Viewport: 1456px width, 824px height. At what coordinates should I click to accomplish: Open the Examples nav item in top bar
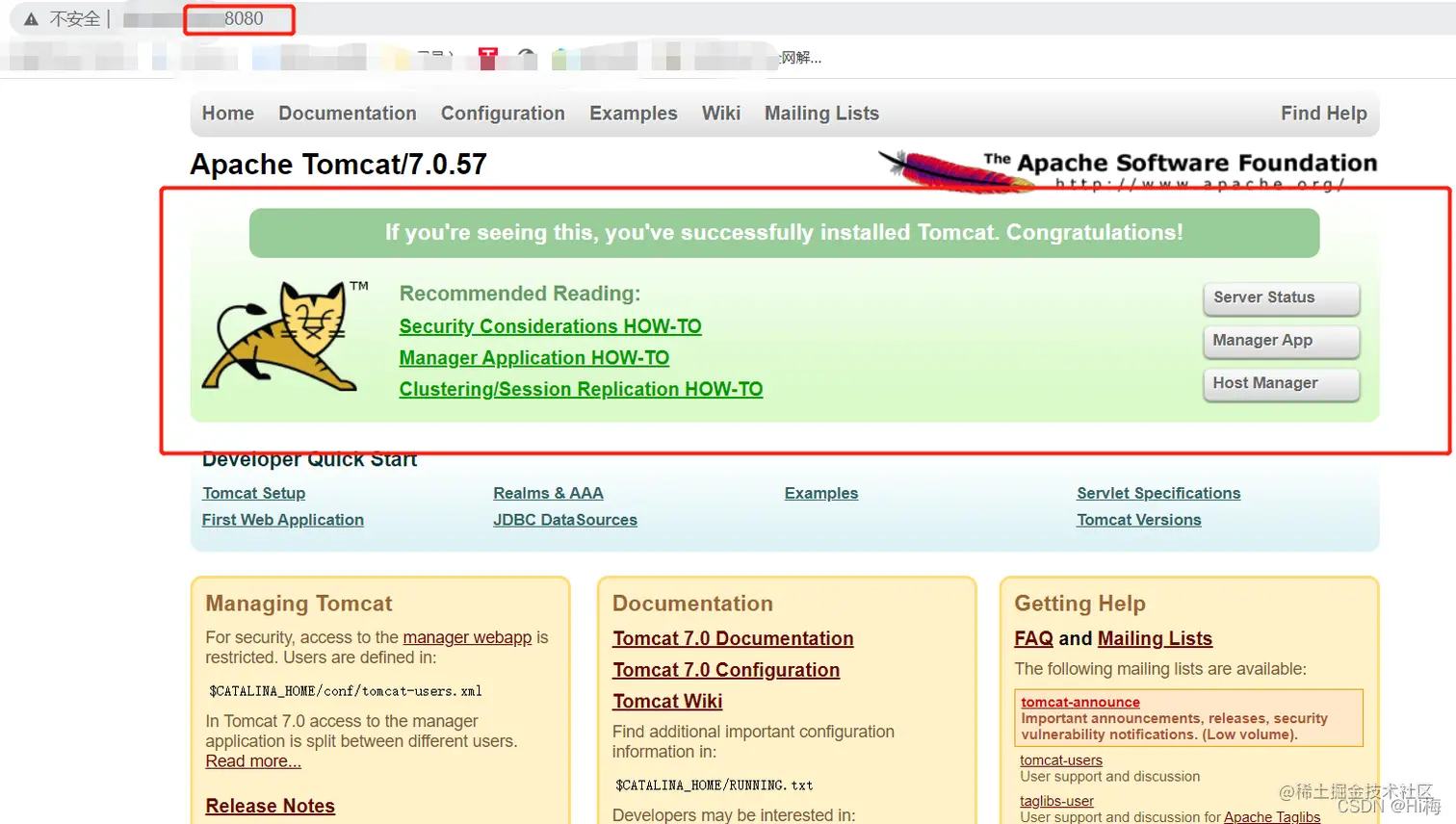tap(634, 114)
